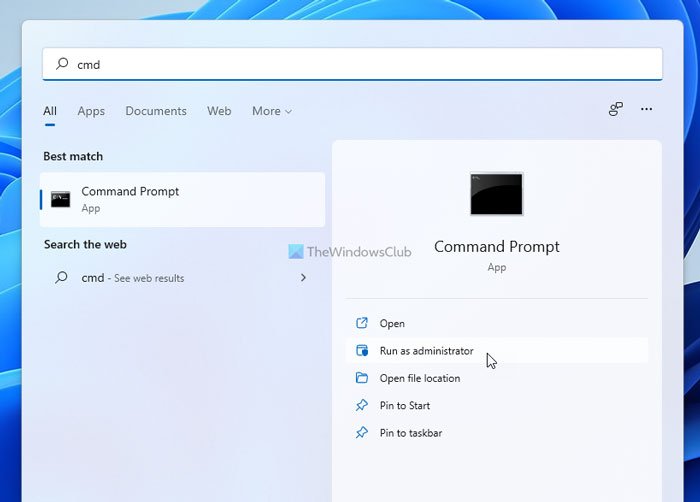Select the Command Prompt best match result

coord(183,200)
